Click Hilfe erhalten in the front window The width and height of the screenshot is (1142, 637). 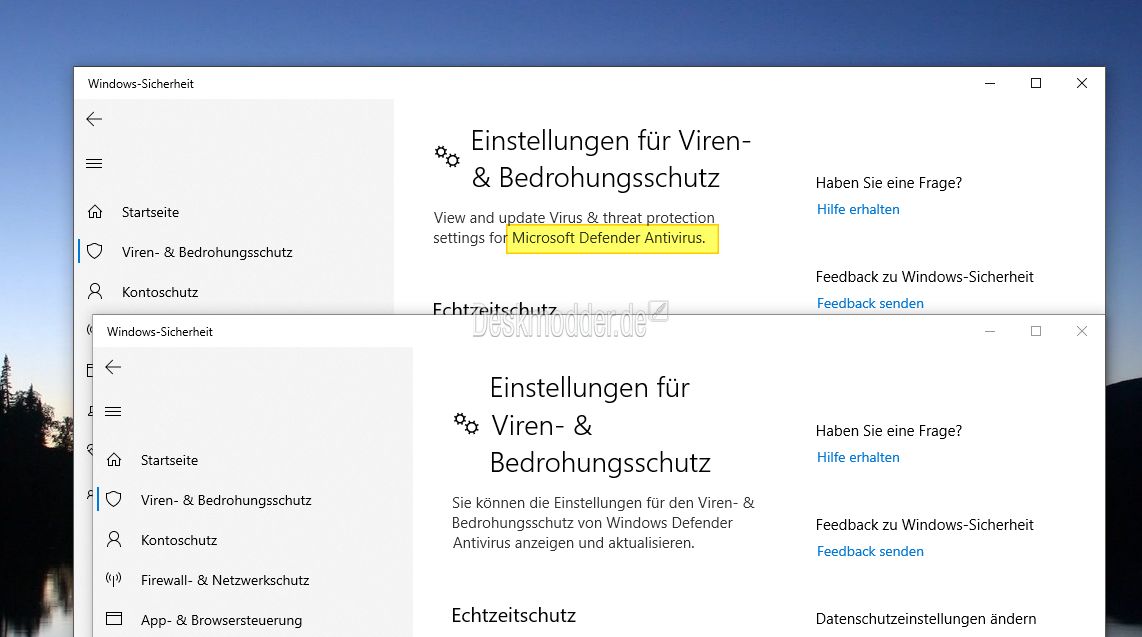[858, 458]
